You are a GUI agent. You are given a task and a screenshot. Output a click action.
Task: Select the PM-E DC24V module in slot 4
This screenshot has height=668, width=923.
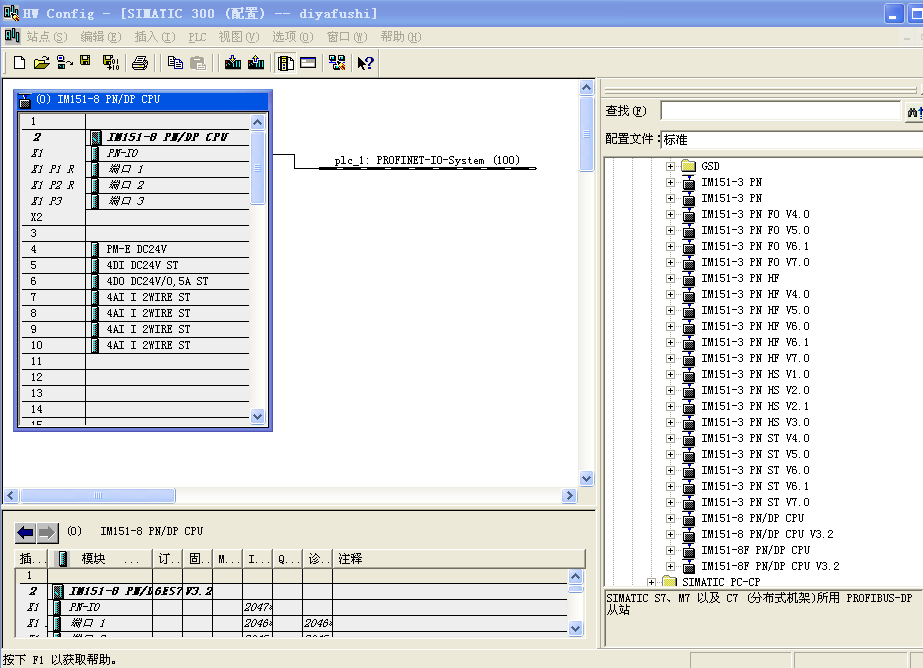(x=137, y=250)
